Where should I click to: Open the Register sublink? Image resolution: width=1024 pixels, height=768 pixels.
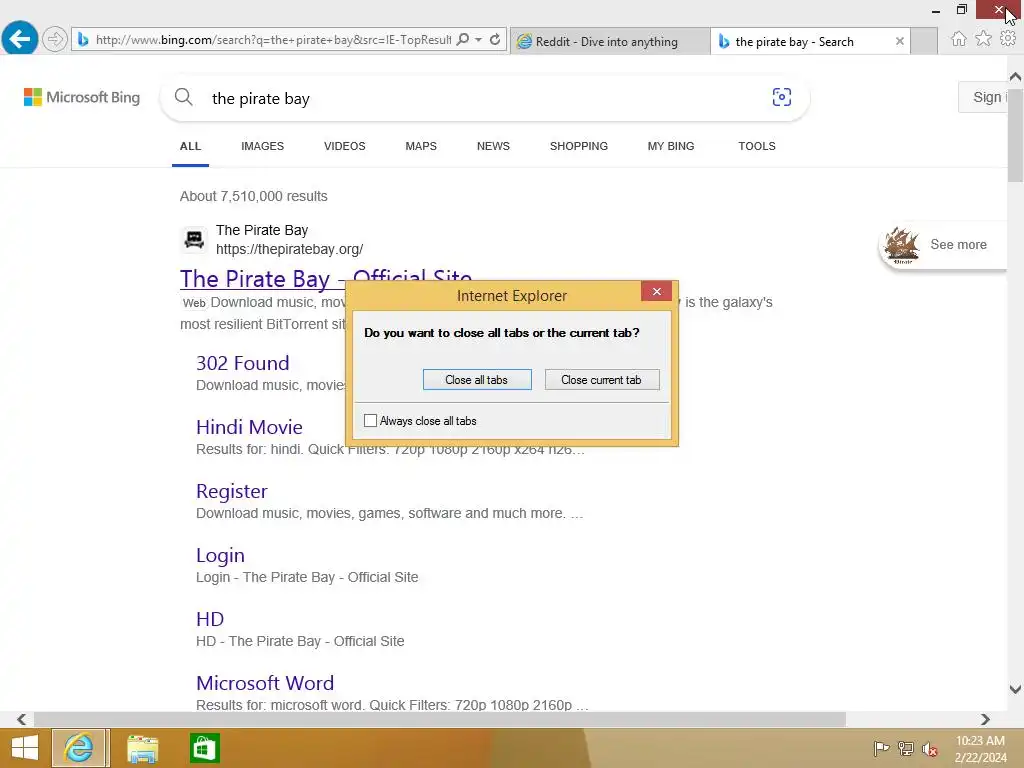tap(232, 491)
